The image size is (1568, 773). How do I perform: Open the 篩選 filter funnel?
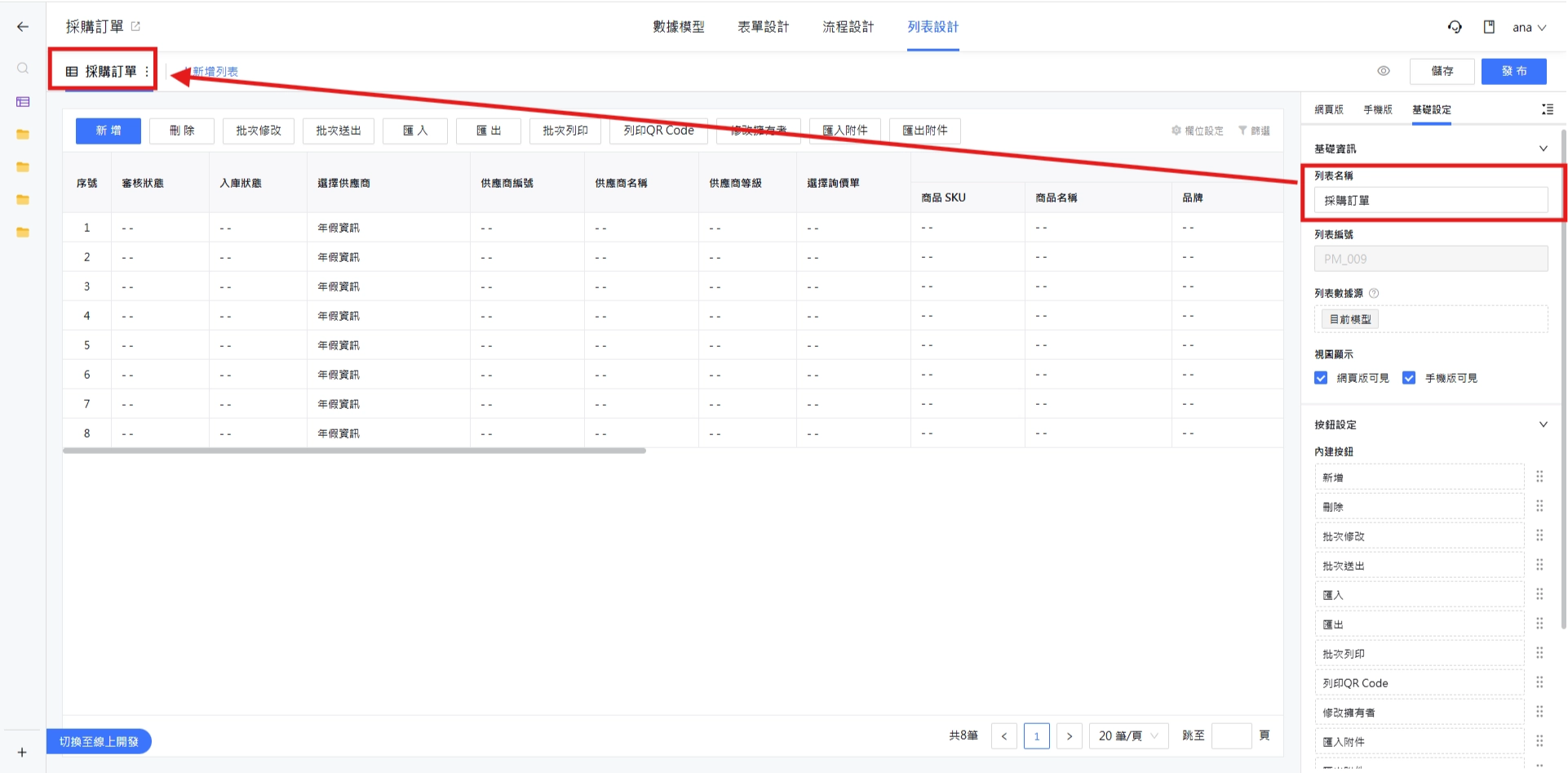coord(1254,131)
